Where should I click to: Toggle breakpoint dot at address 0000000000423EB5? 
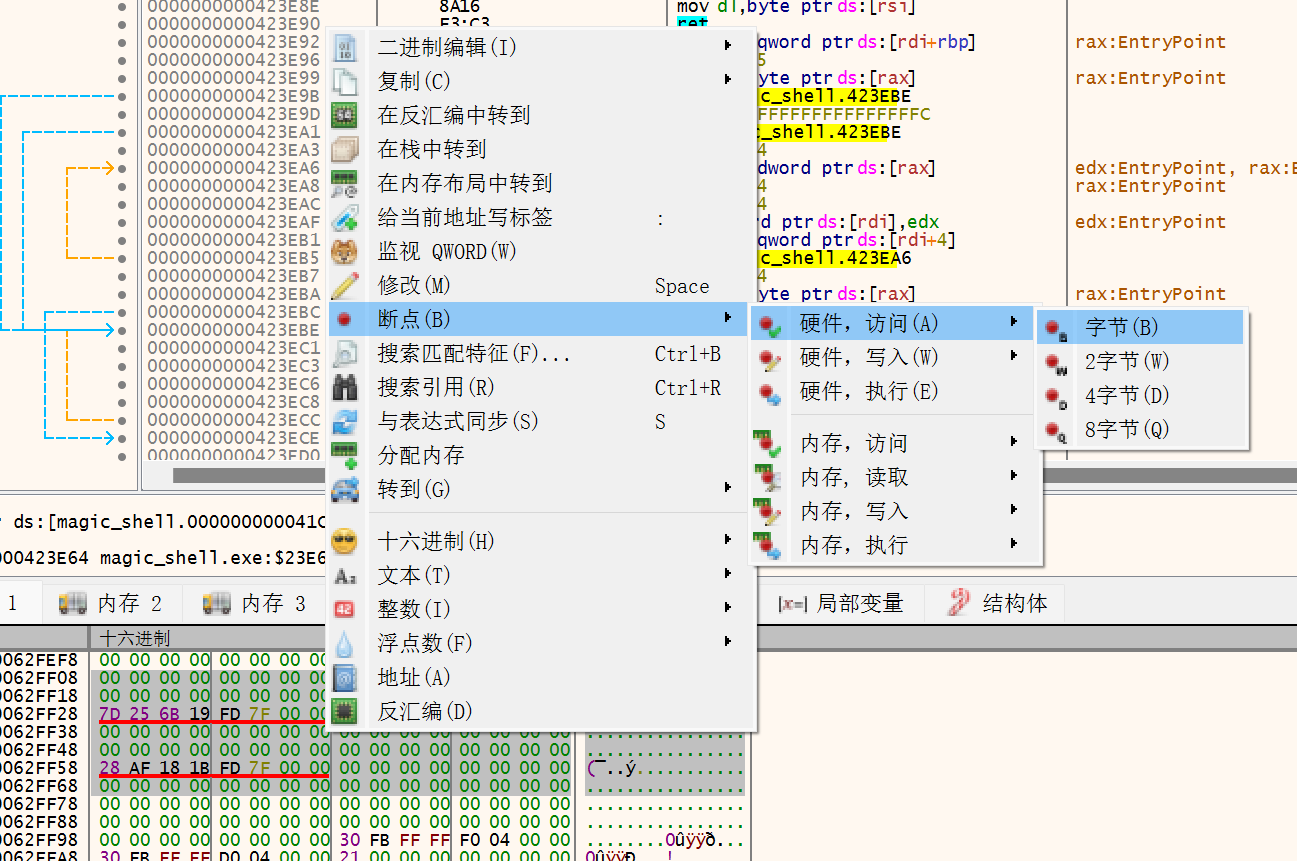(x=122, y=258)
